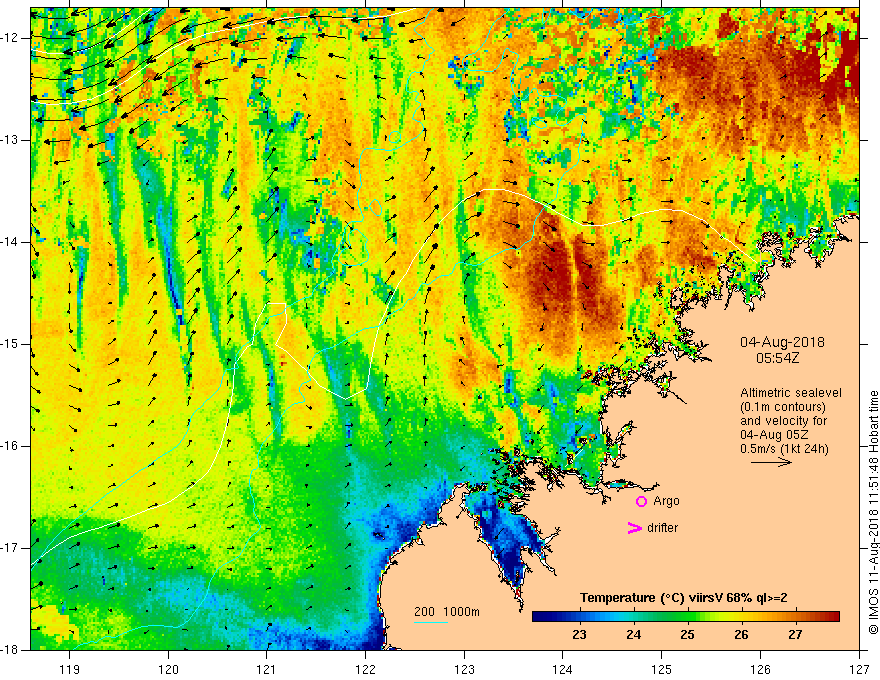Screen dimensions: 880x680
Task: Click the 0.5m/s velocity scale arrow
Action: tap(771, 462)
